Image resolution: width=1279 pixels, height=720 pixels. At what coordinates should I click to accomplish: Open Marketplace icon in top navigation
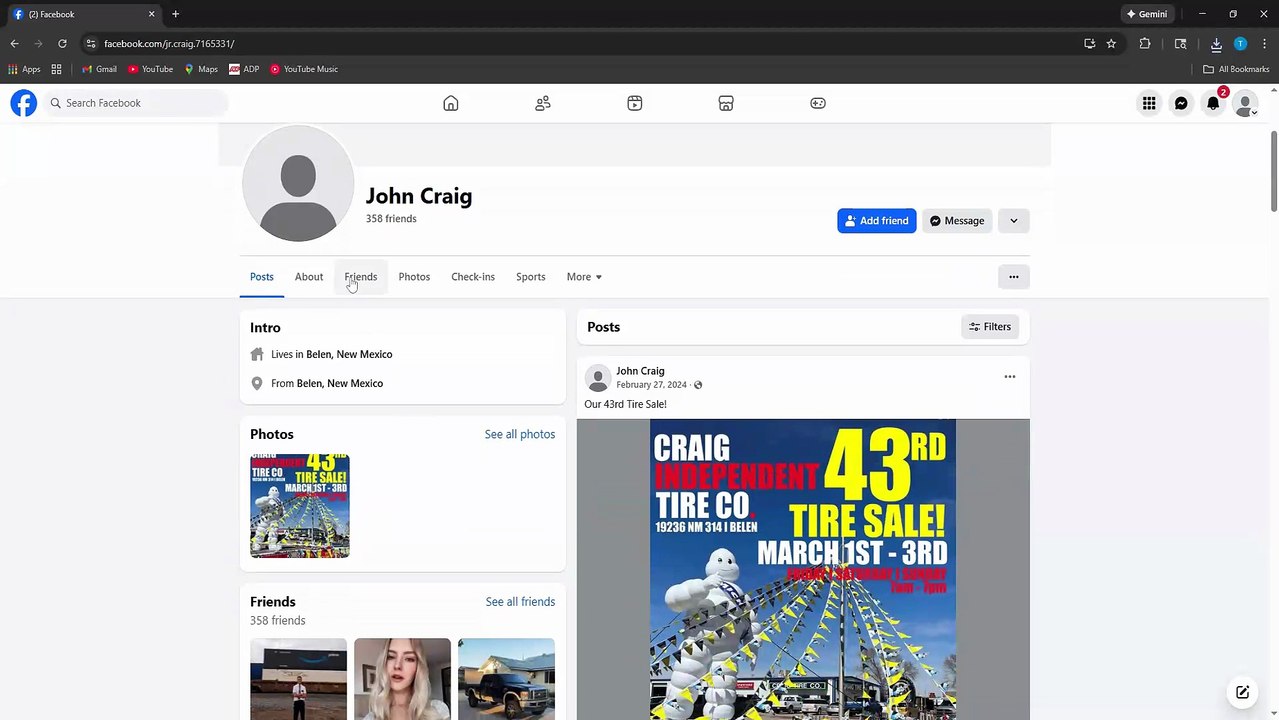[726, 103]
